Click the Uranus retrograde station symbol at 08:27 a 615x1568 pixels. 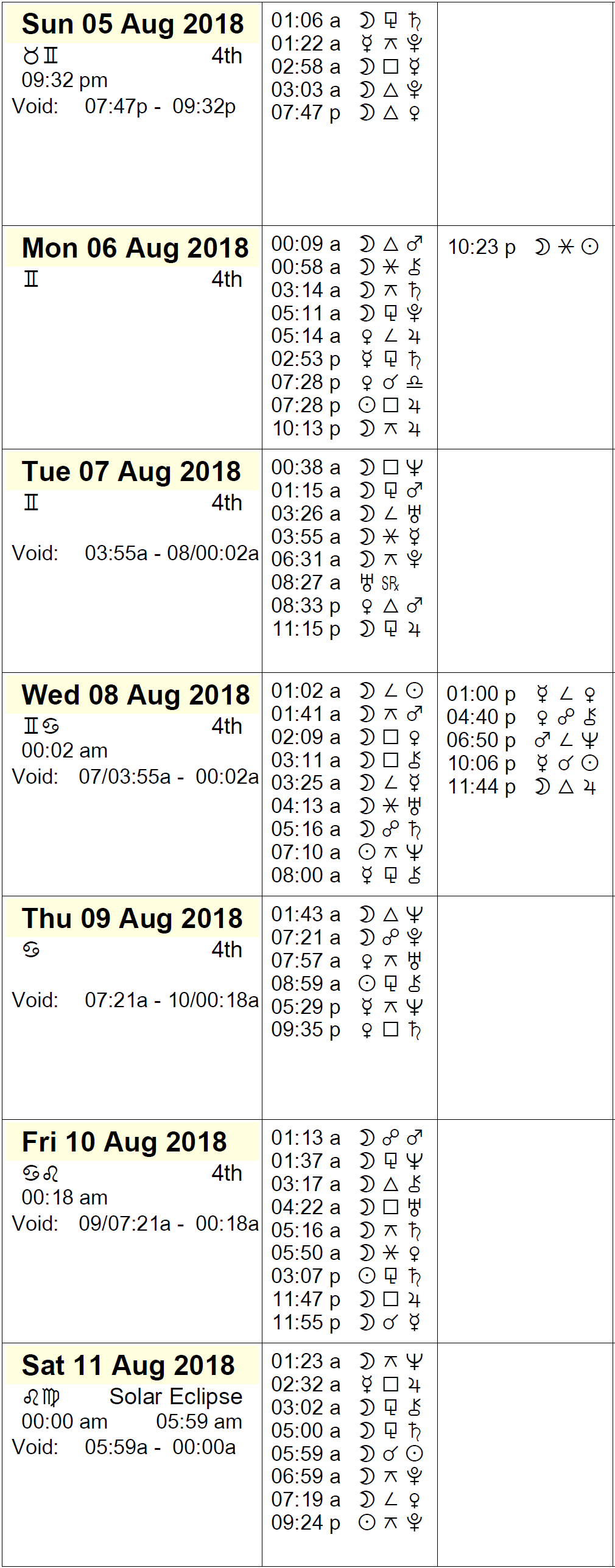point(379,583)
